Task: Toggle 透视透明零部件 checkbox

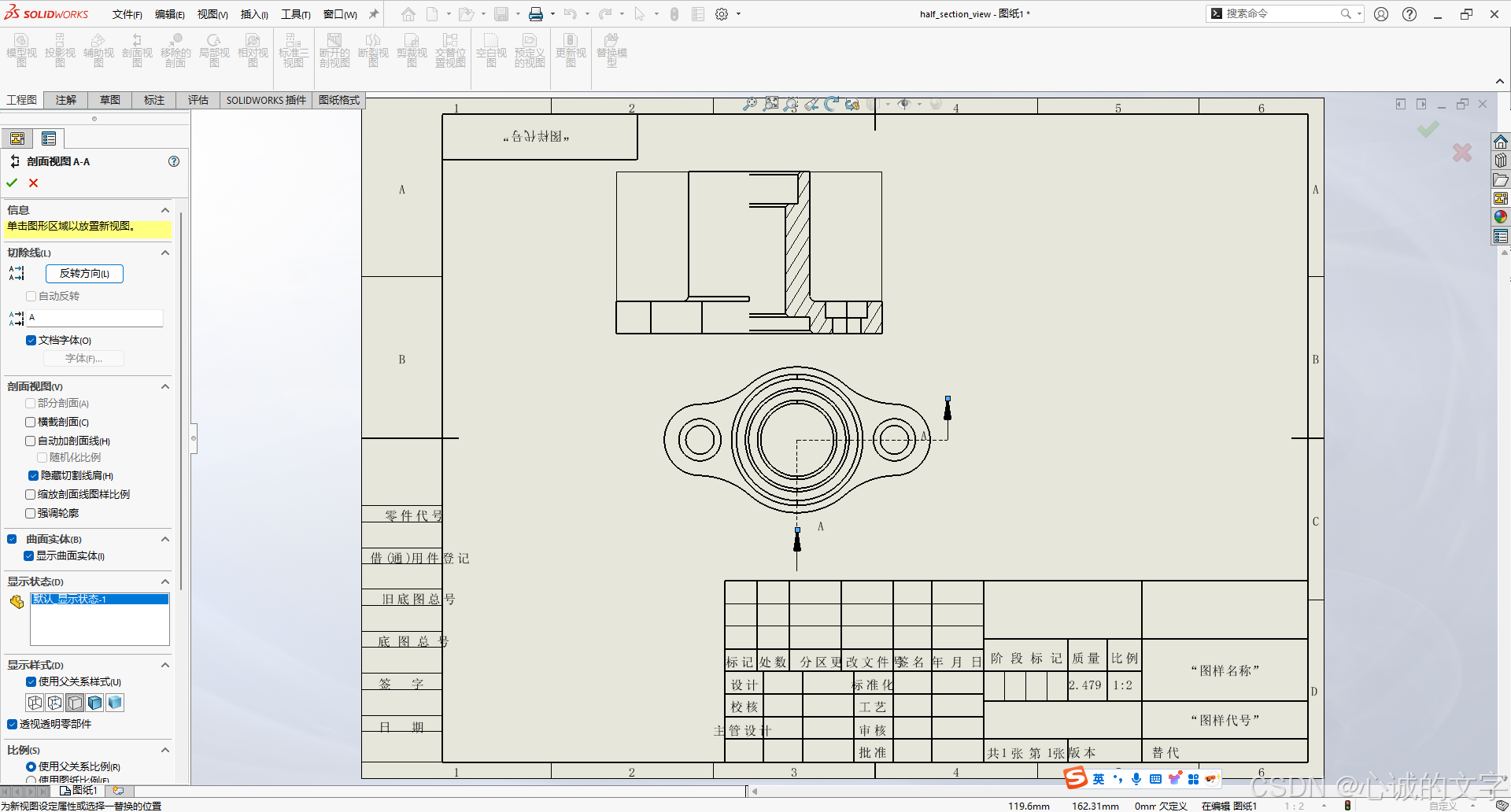Action: pyautogui.click(x=12, y=725)
